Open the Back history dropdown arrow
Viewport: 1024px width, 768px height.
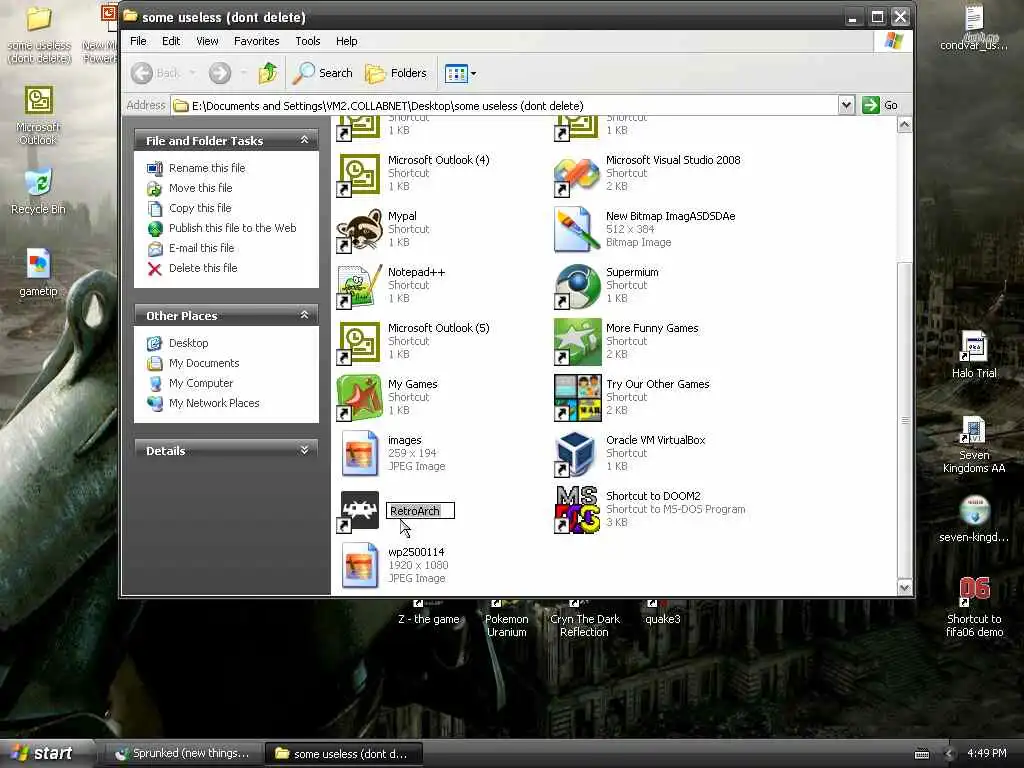(192, 73)
